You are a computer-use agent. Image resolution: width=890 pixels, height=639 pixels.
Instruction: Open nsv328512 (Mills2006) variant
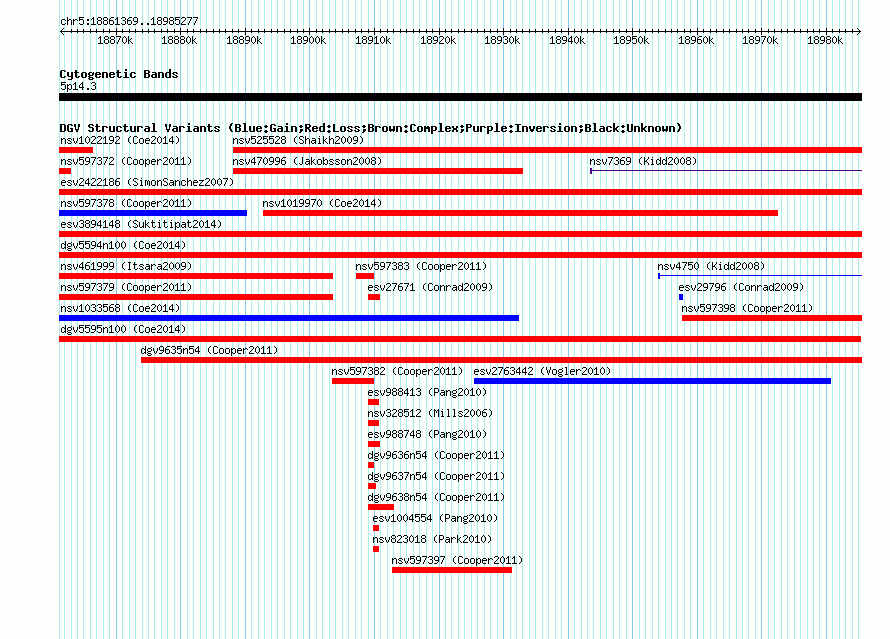pyautogui.click(x=430, y=413)
